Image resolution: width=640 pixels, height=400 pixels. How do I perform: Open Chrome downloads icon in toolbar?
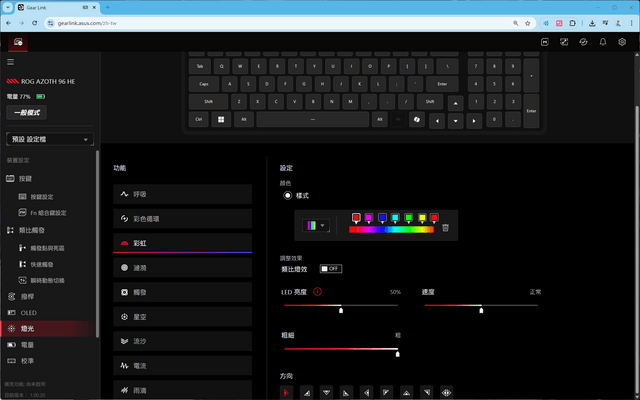[x=592, y=23]
